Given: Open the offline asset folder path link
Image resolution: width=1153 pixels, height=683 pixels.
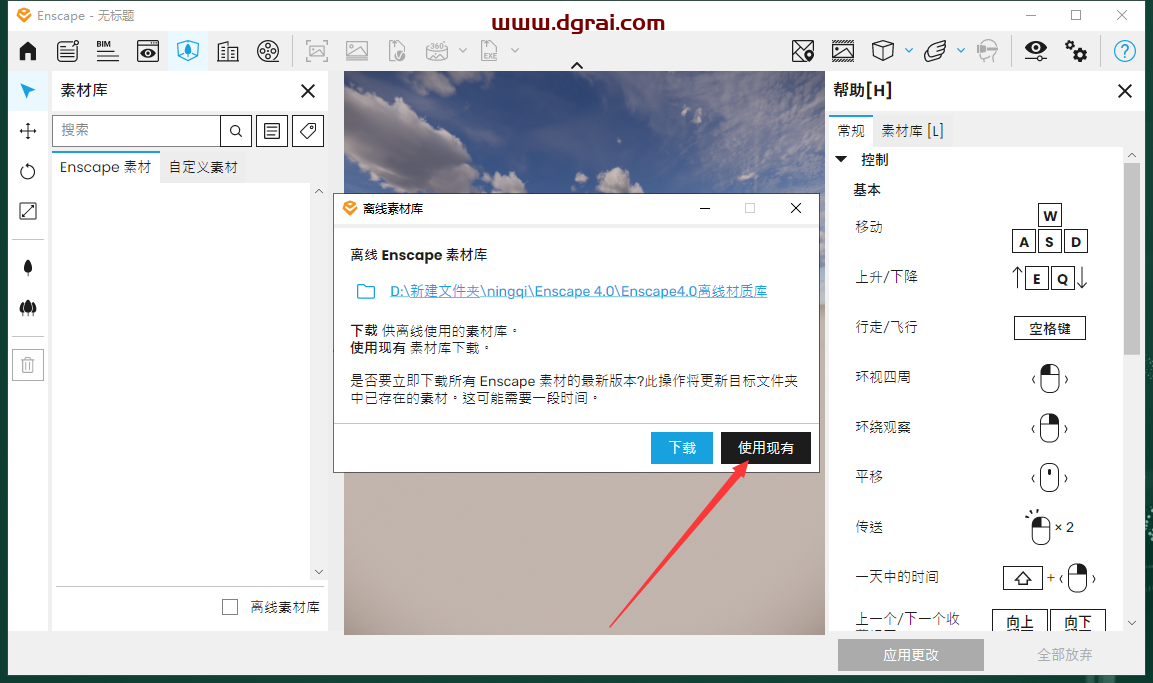Looking at the screenshot, I should point(578,291).
